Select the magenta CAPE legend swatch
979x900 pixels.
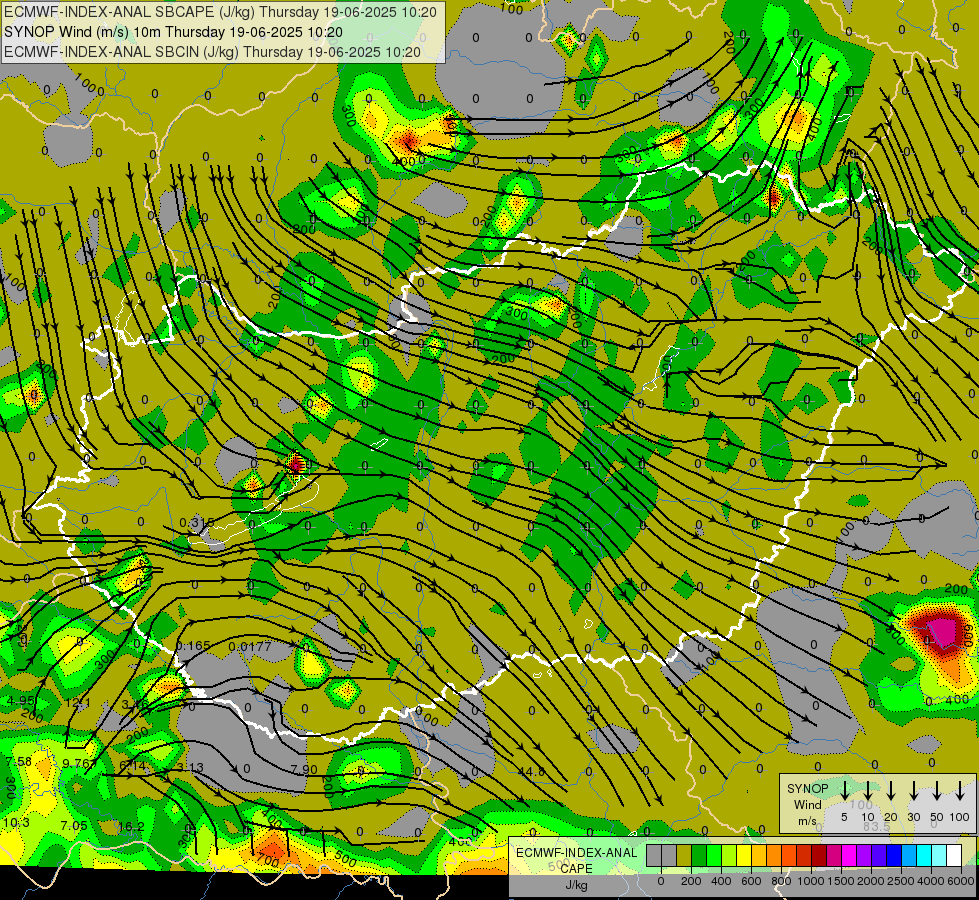point(849,855)
